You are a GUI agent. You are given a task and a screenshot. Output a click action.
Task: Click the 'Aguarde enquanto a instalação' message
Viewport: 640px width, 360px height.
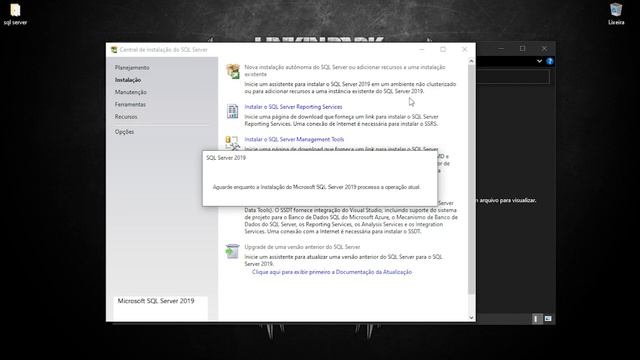pos(316,187)
